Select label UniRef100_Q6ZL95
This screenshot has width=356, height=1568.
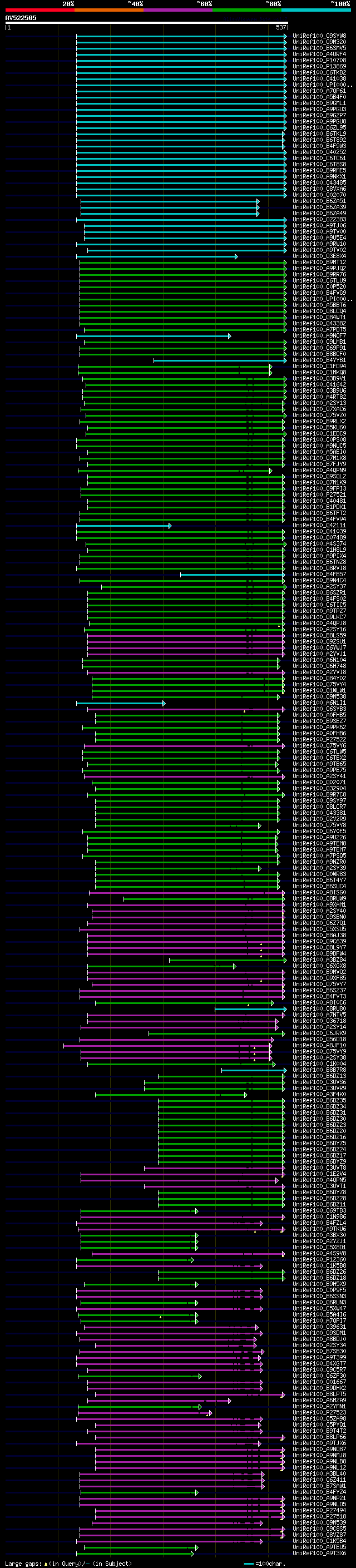point(319,128)
